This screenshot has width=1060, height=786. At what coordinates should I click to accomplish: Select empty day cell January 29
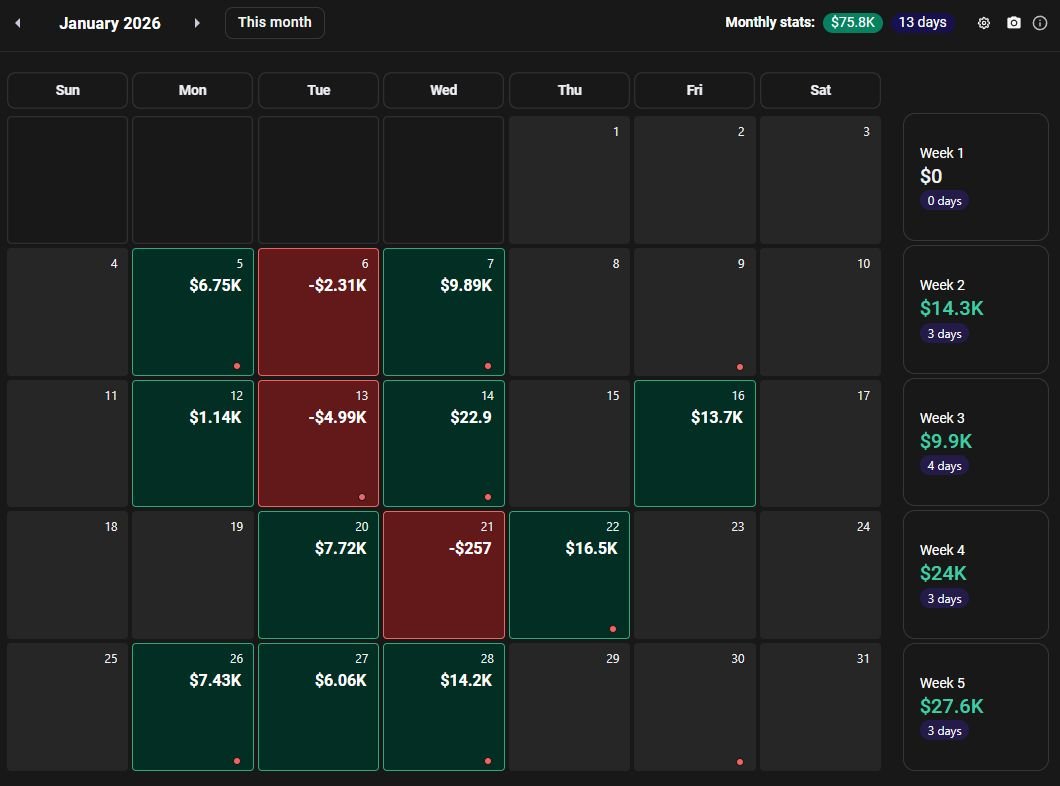coord(569,707)
